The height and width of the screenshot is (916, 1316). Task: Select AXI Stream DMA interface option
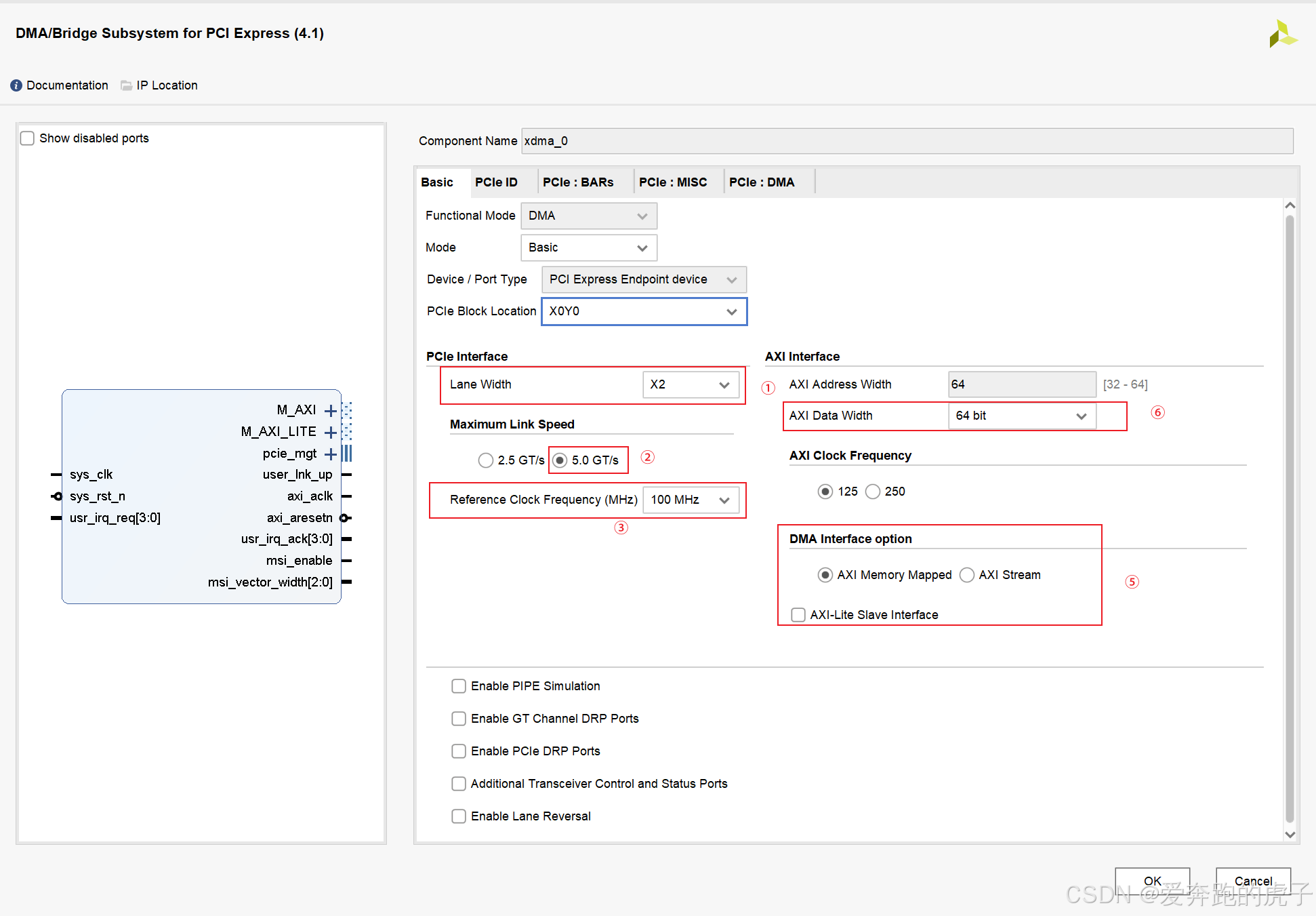(967, 575)
